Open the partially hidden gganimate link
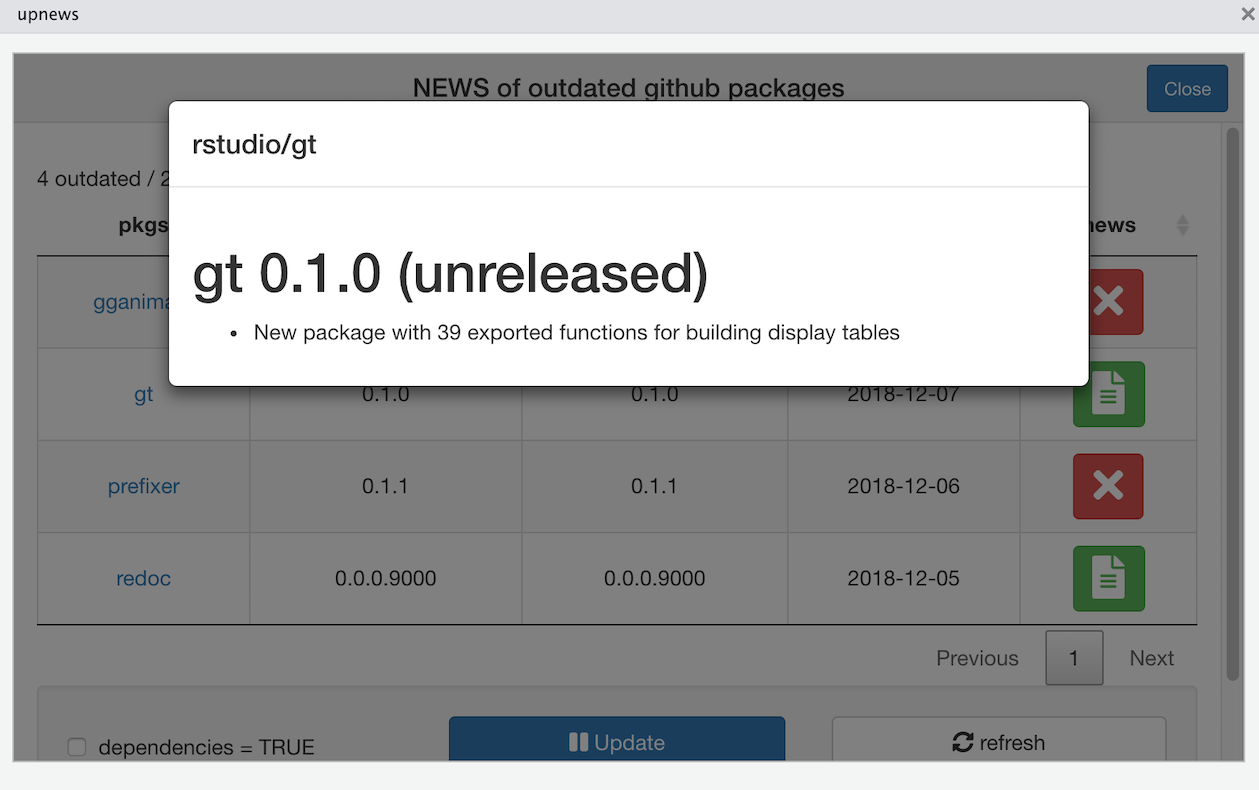Image resolution: width=1259 pixels, height=790 pixels. (131, 302)
